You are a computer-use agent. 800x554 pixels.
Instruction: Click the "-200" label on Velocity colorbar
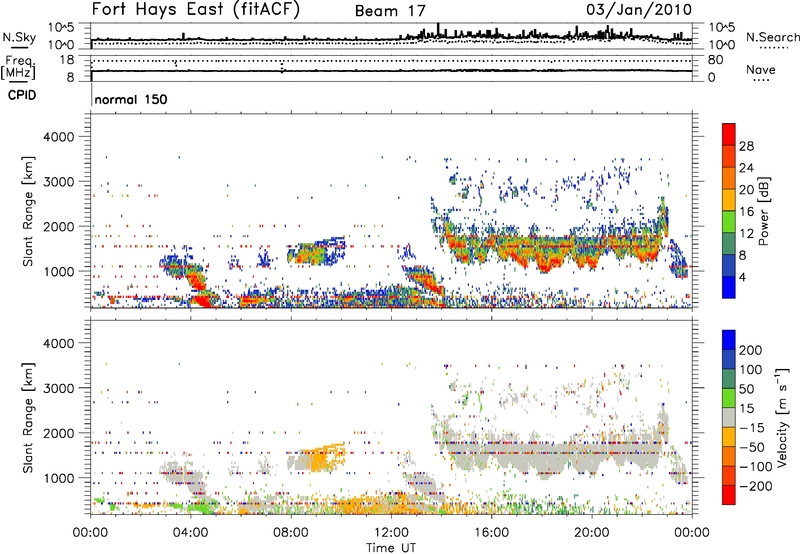tap(758, 486)
